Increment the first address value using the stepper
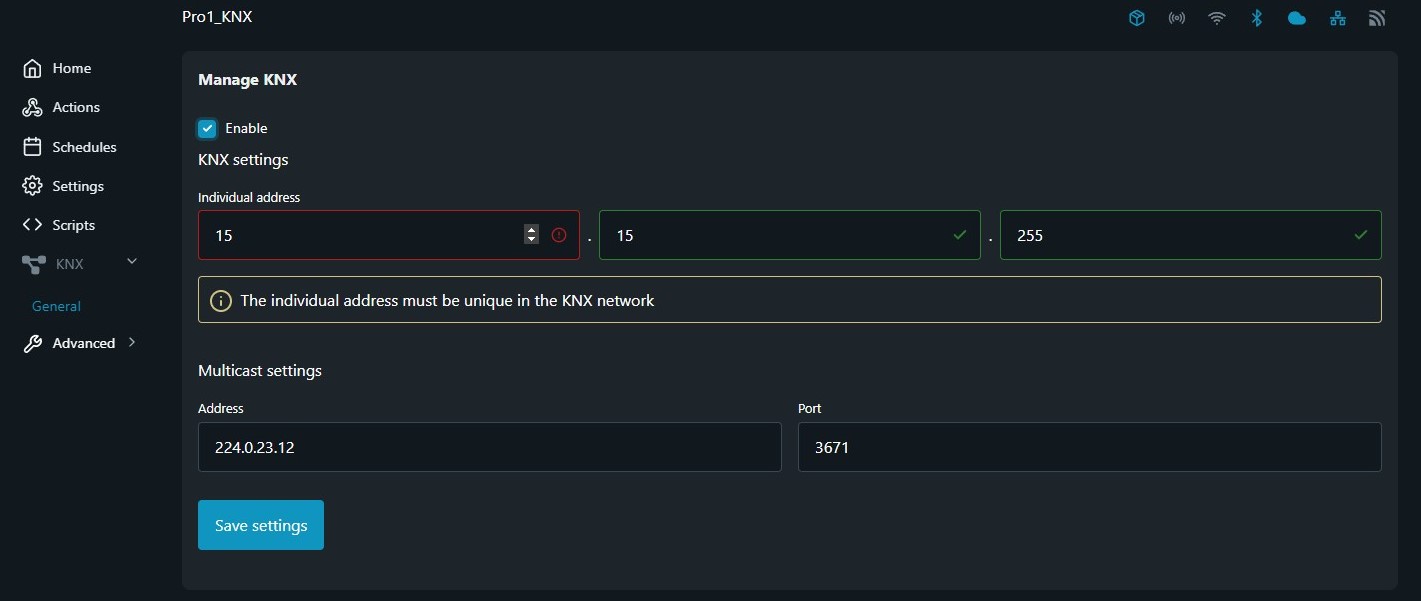This screenshot has width=1421, height=601. pos(531,229)
